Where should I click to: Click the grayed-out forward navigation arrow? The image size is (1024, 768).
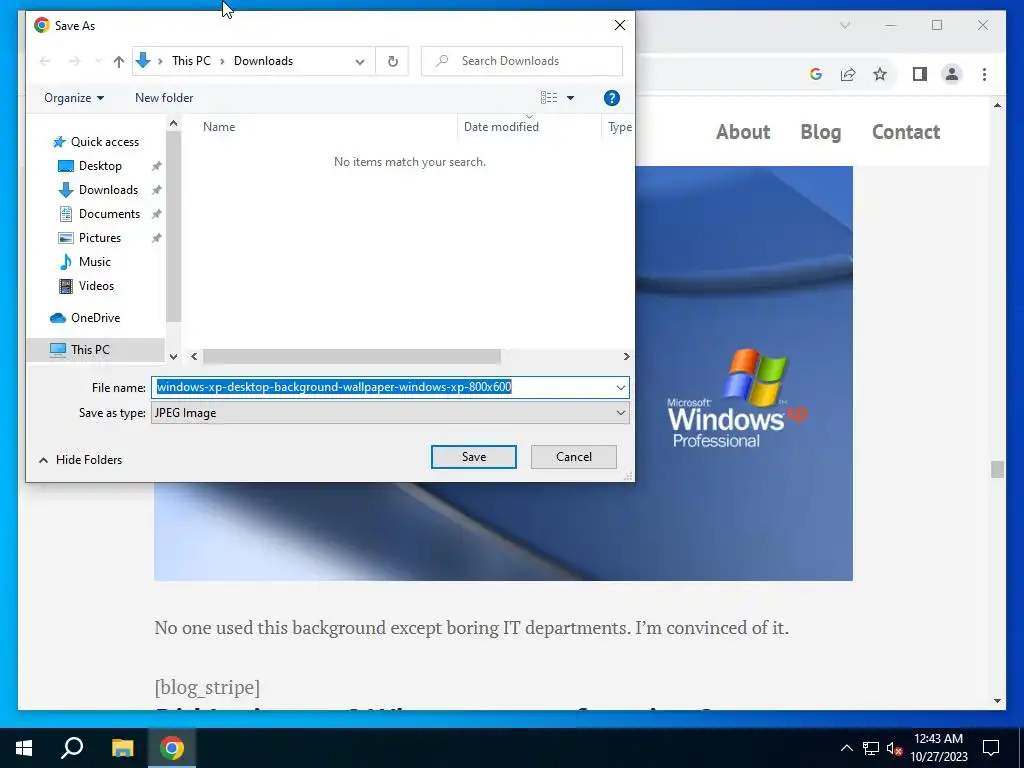[74, 61]
